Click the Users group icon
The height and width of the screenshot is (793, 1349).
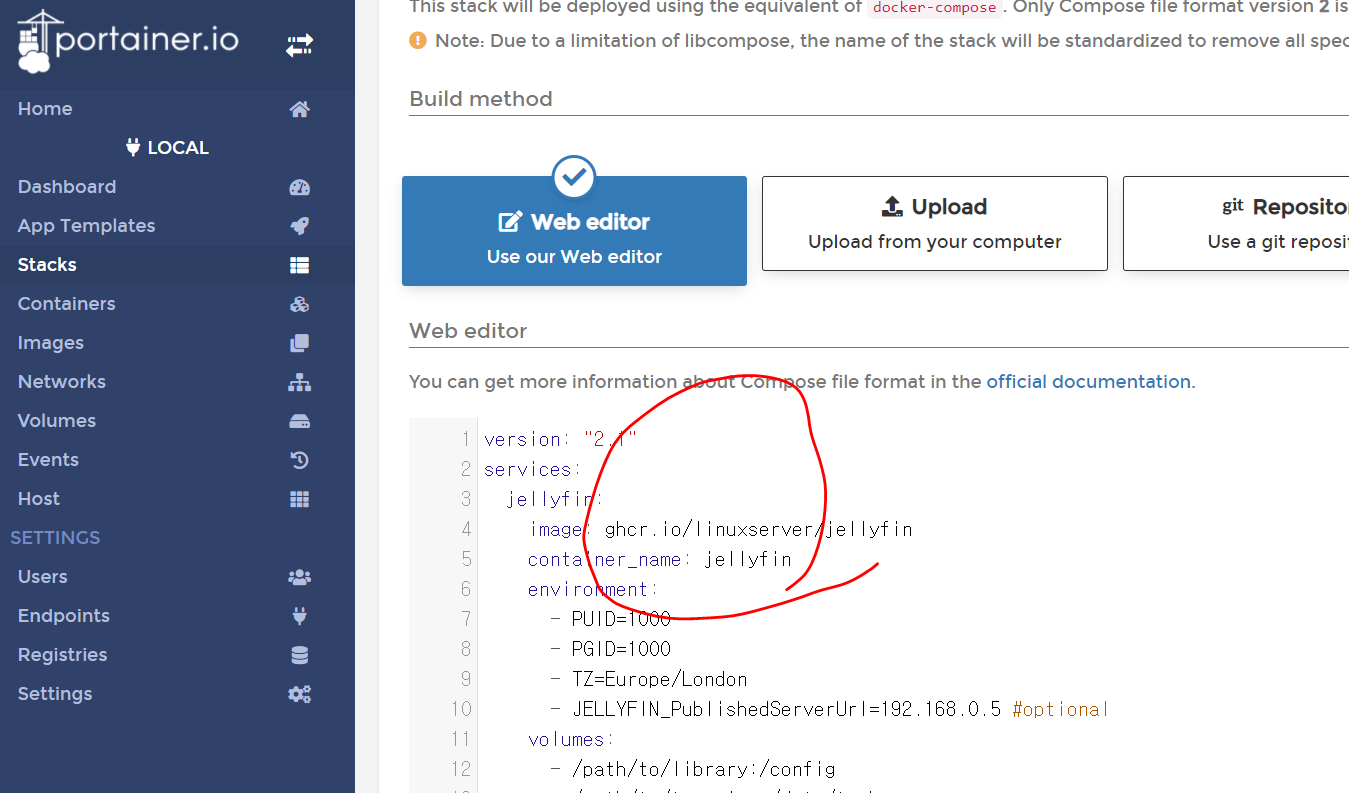[x=299, y=577]
